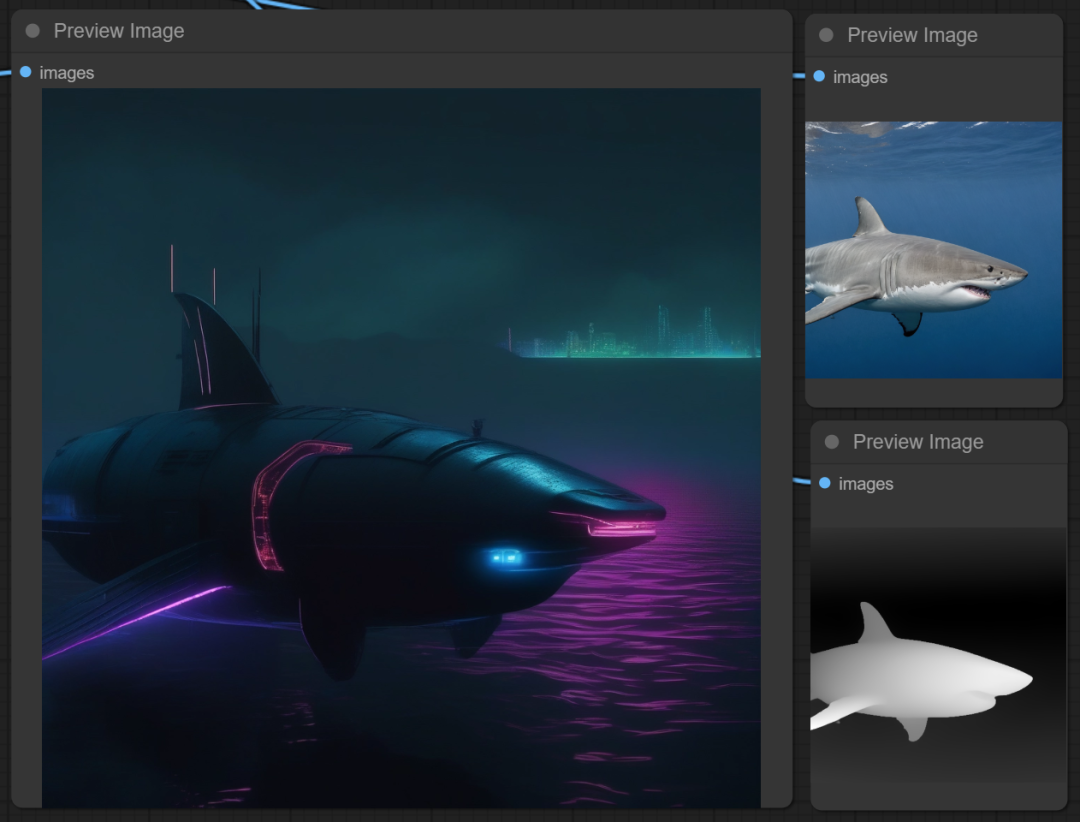Collapse the depth map Preview Image node via its dot

coord(831,442)
